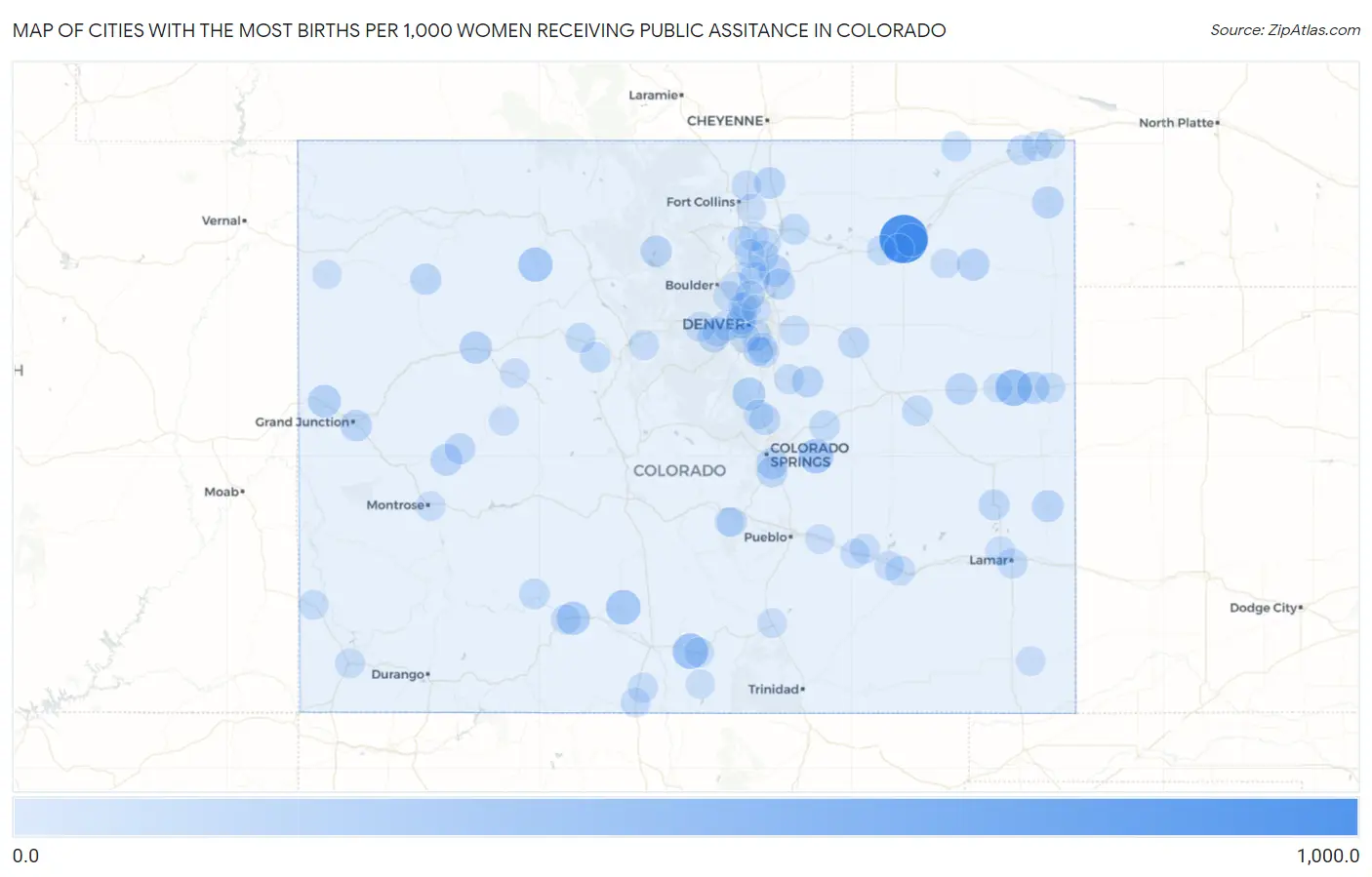Click the Fort Collins label
1372x877 pixels.
[701, 202]
